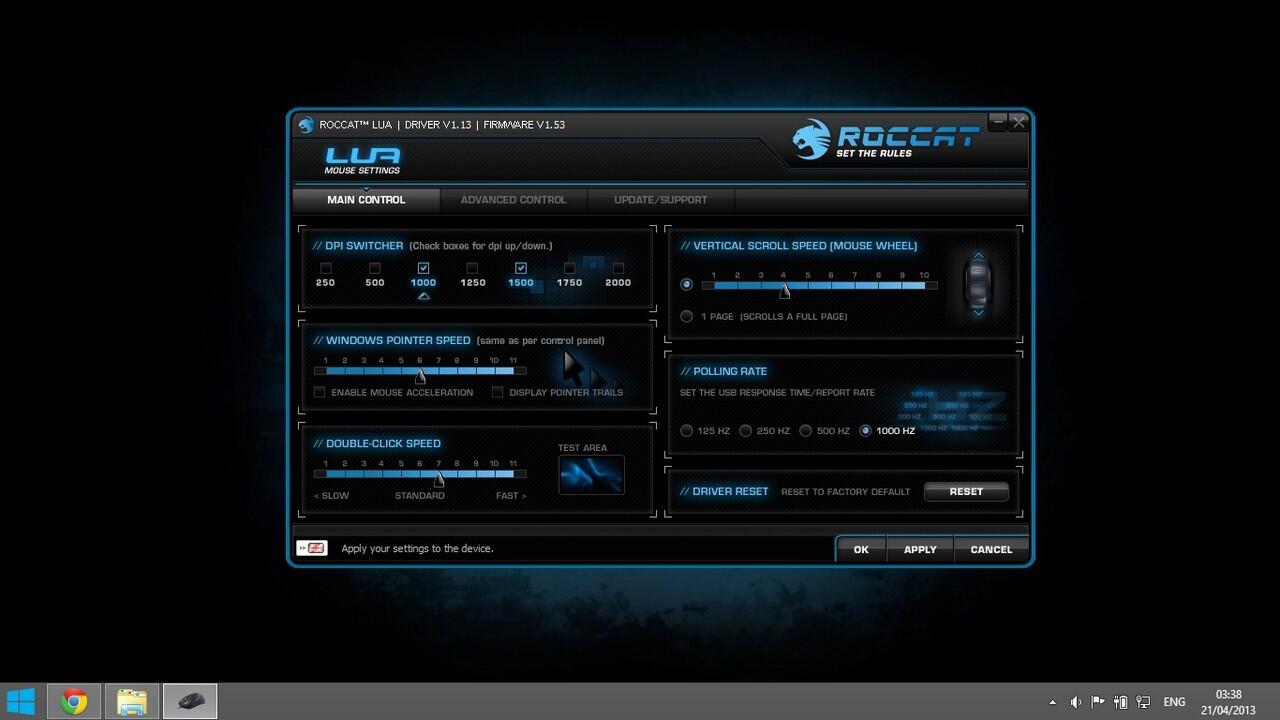This screenshot has height=720, width=1280.
Task: Click the network connection tray icon
Action: pos(1144,702)
